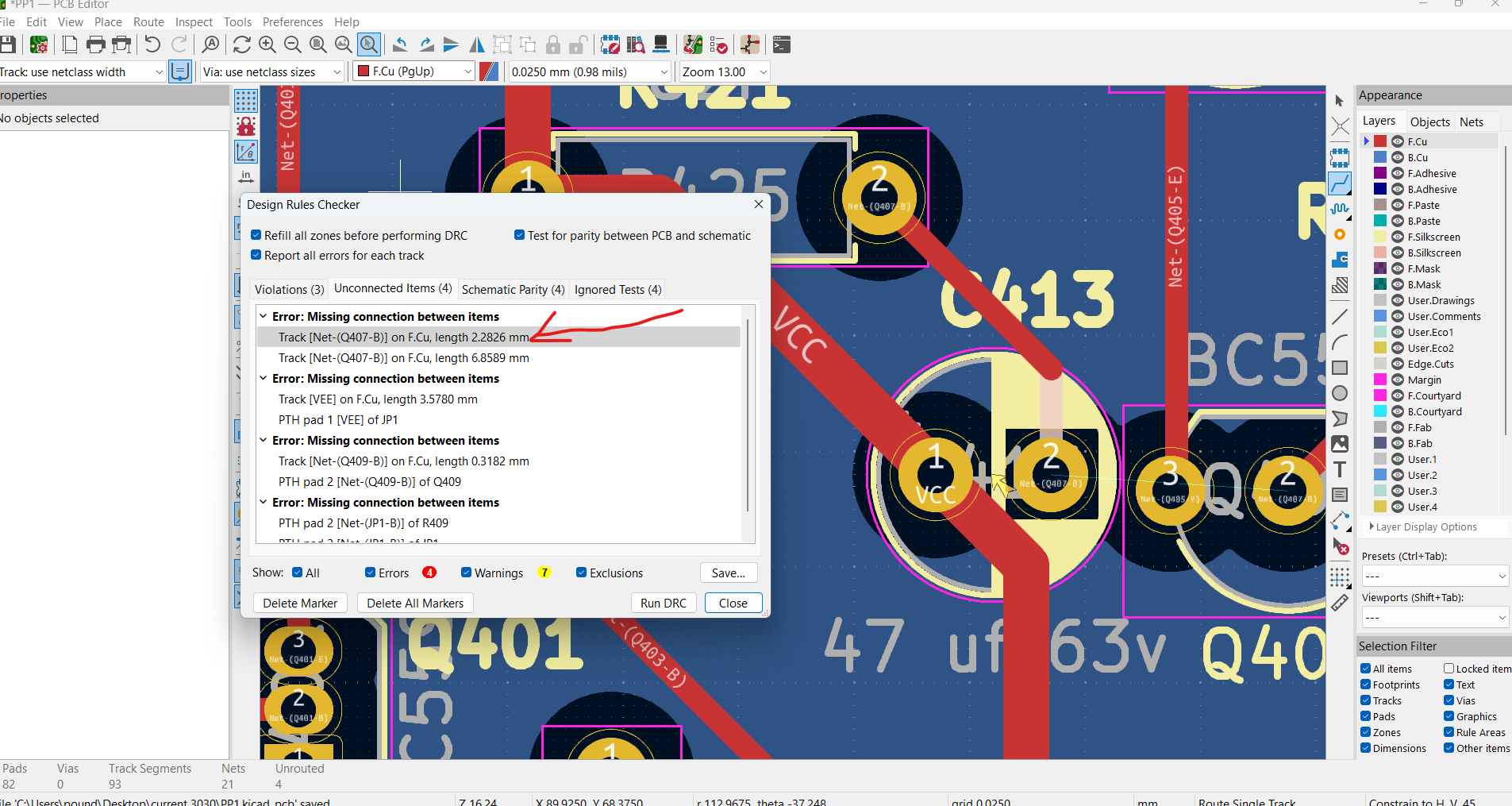Hide the B.Cu layer
This screenshot has height=806, width=1512.
(1398, 157)
